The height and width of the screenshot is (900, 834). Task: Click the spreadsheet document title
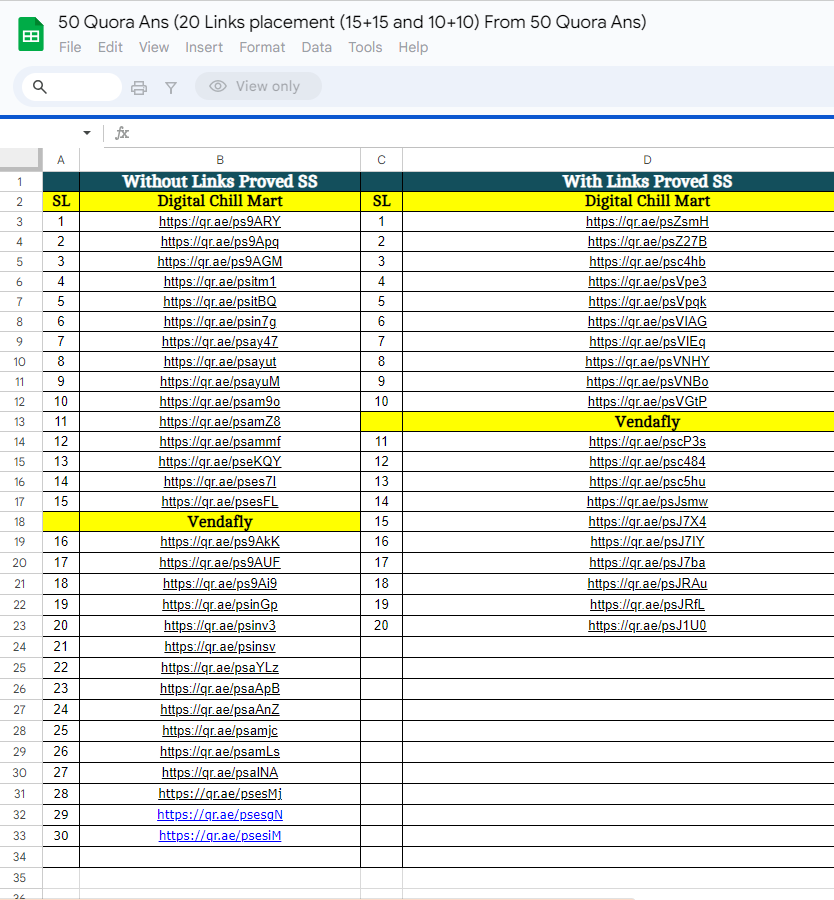pos(352,22)
